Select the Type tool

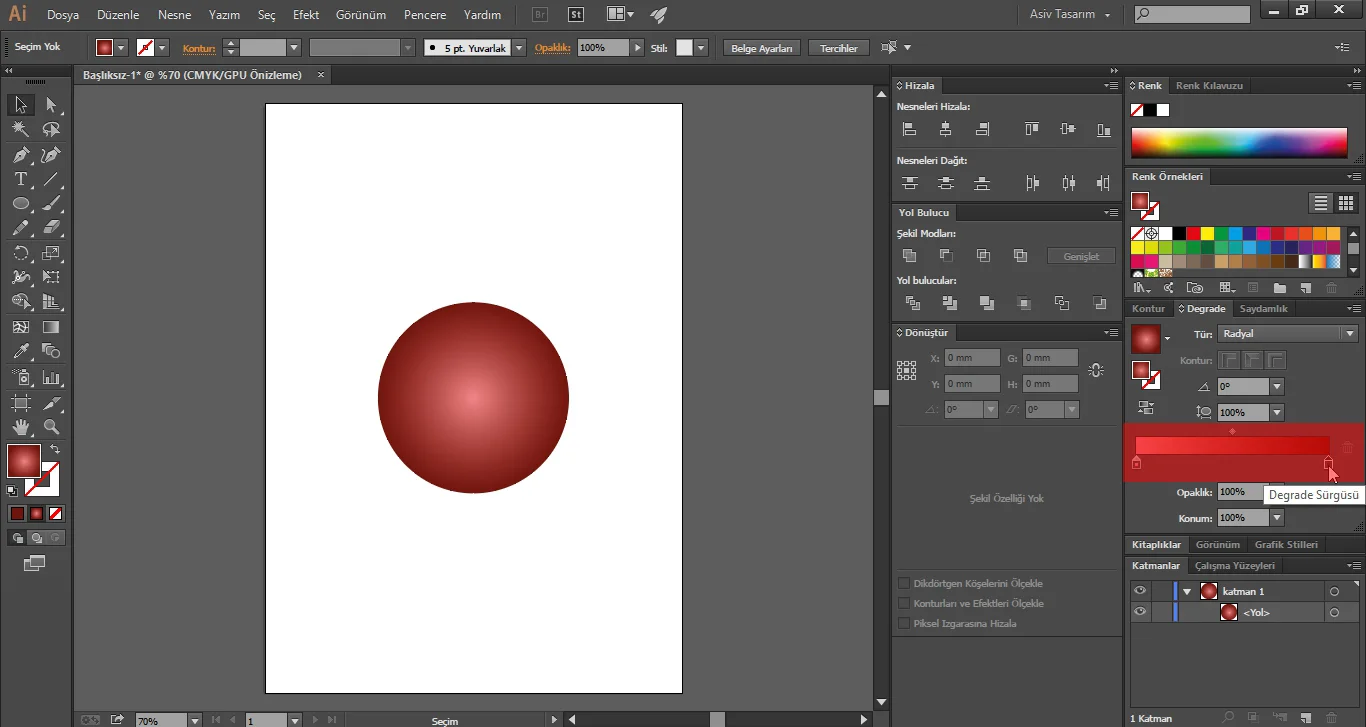[x=20, y=180]
